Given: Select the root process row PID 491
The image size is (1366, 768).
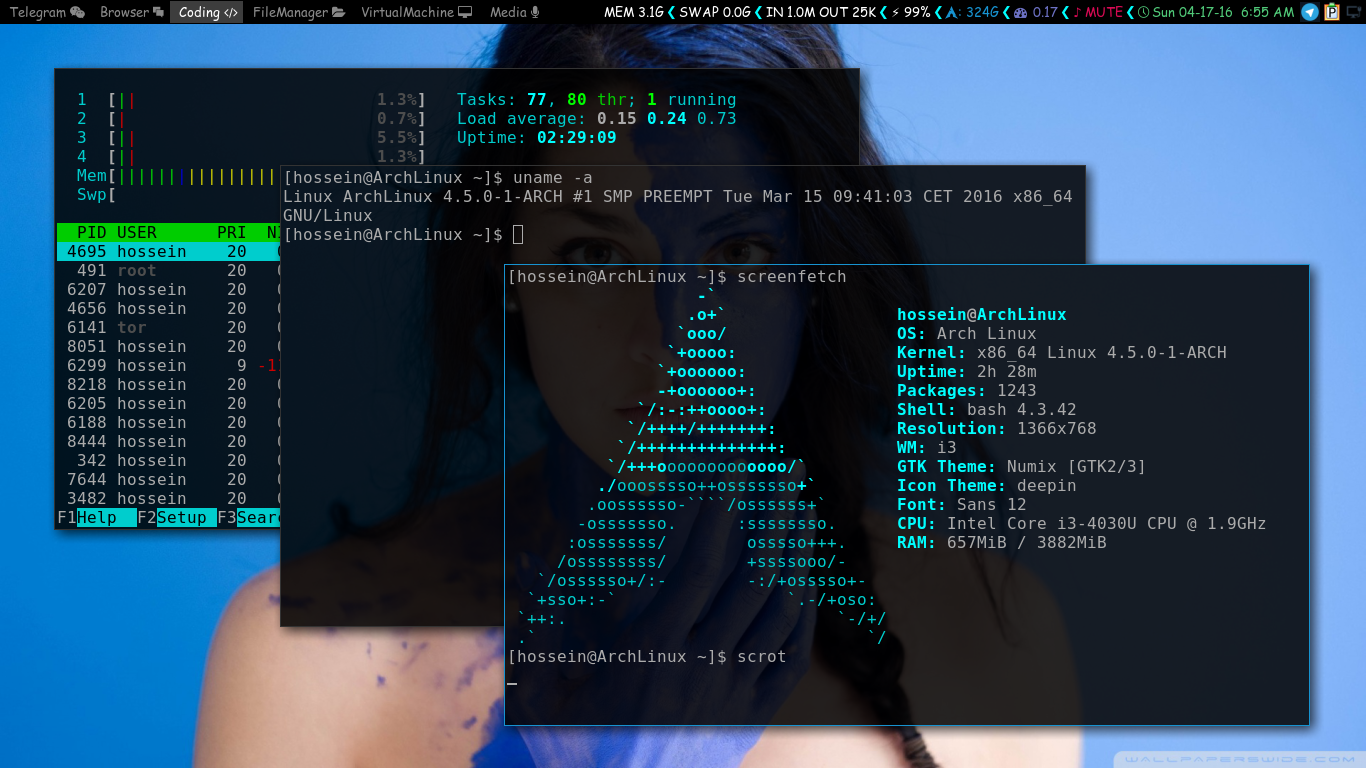Looking at the screenshot, I should pyautogui.click(x=168, y=270).
